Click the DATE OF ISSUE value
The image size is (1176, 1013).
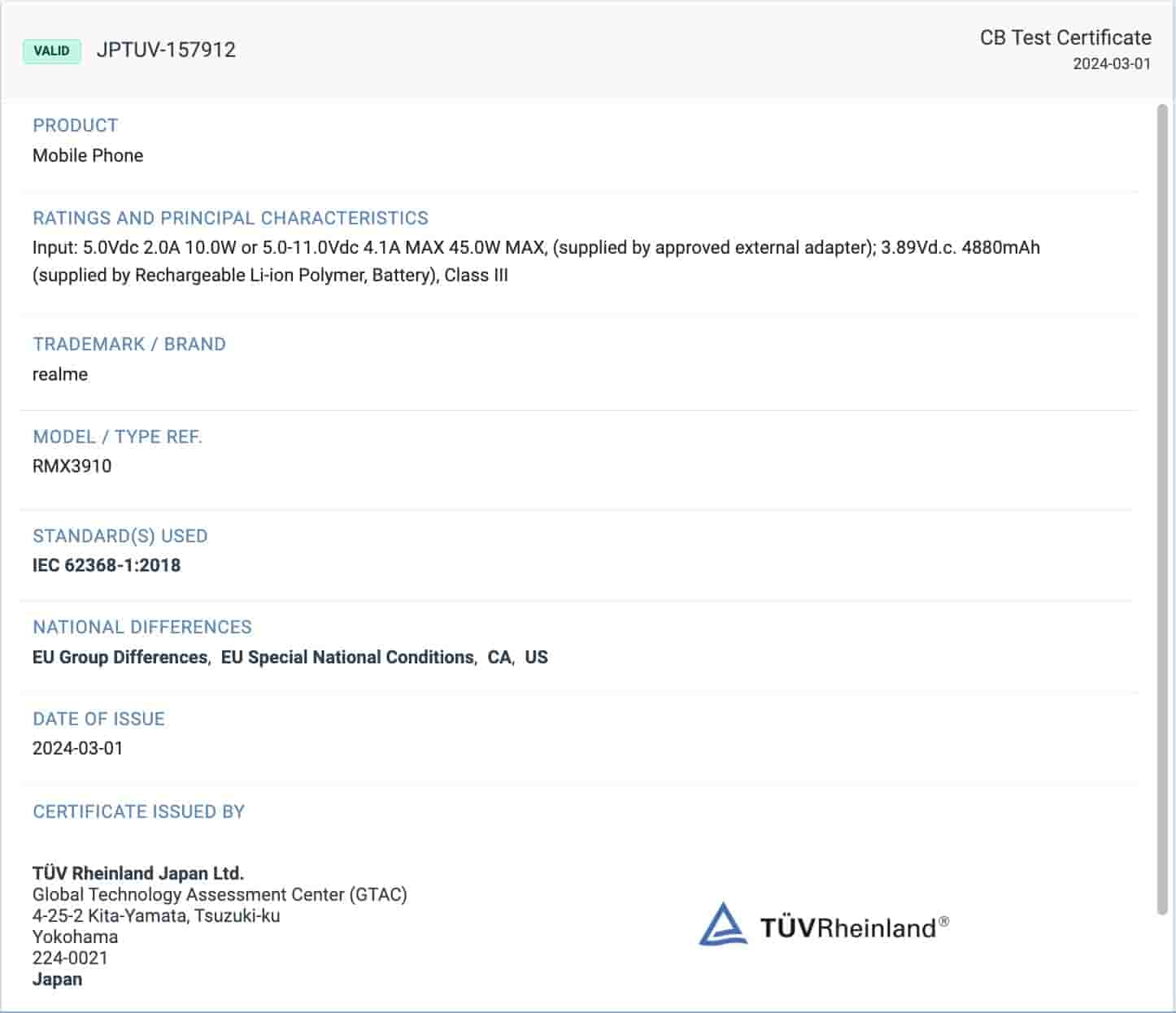click(x=78, y=748)
